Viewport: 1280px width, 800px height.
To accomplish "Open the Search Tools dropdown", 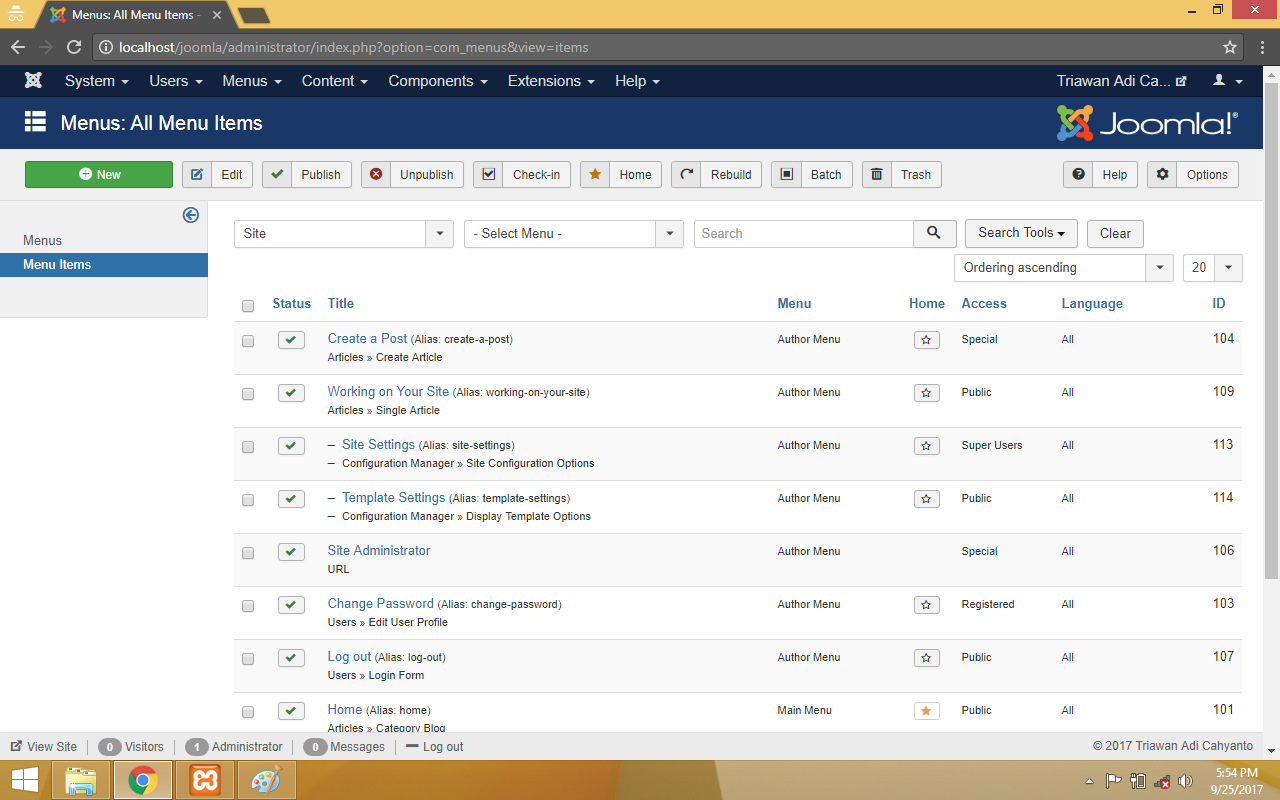I will coord(1020,233).
